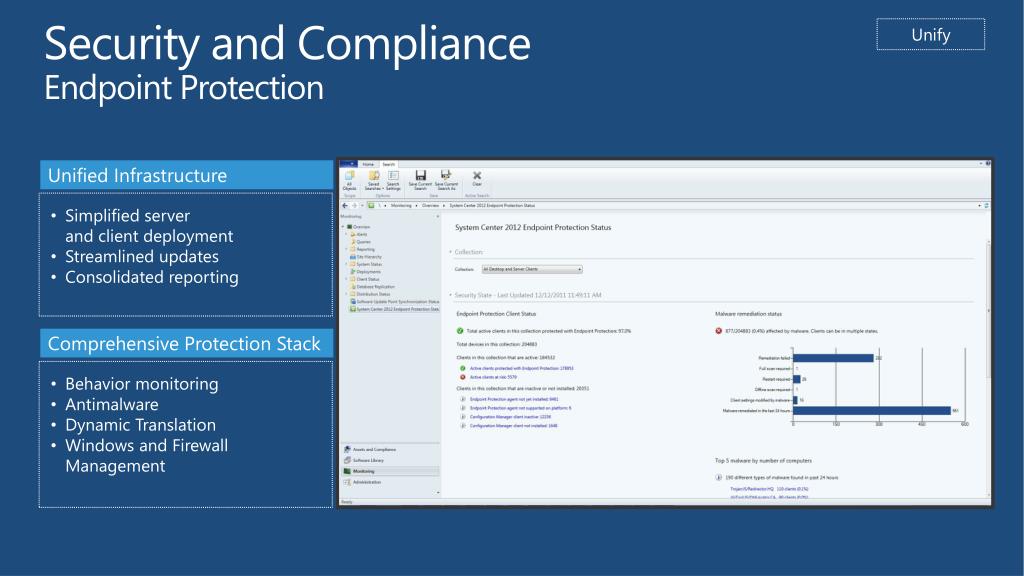Click the Remediation failed chart bar
This screenshot has height=576, width=1024.
point(833,358)
